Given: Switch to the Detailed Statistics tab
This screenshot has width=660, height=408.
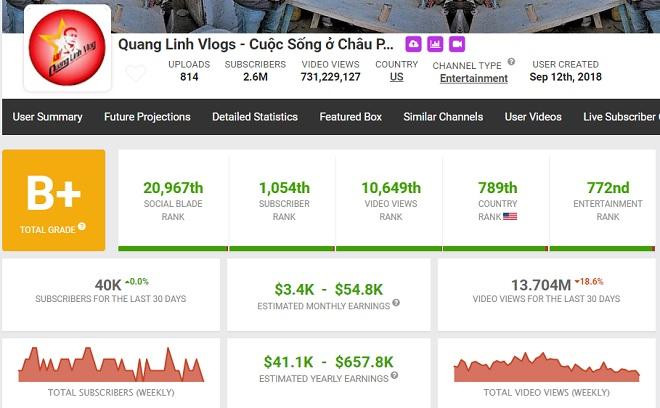Looking at the screenshot, I should (x=255, y=117).
